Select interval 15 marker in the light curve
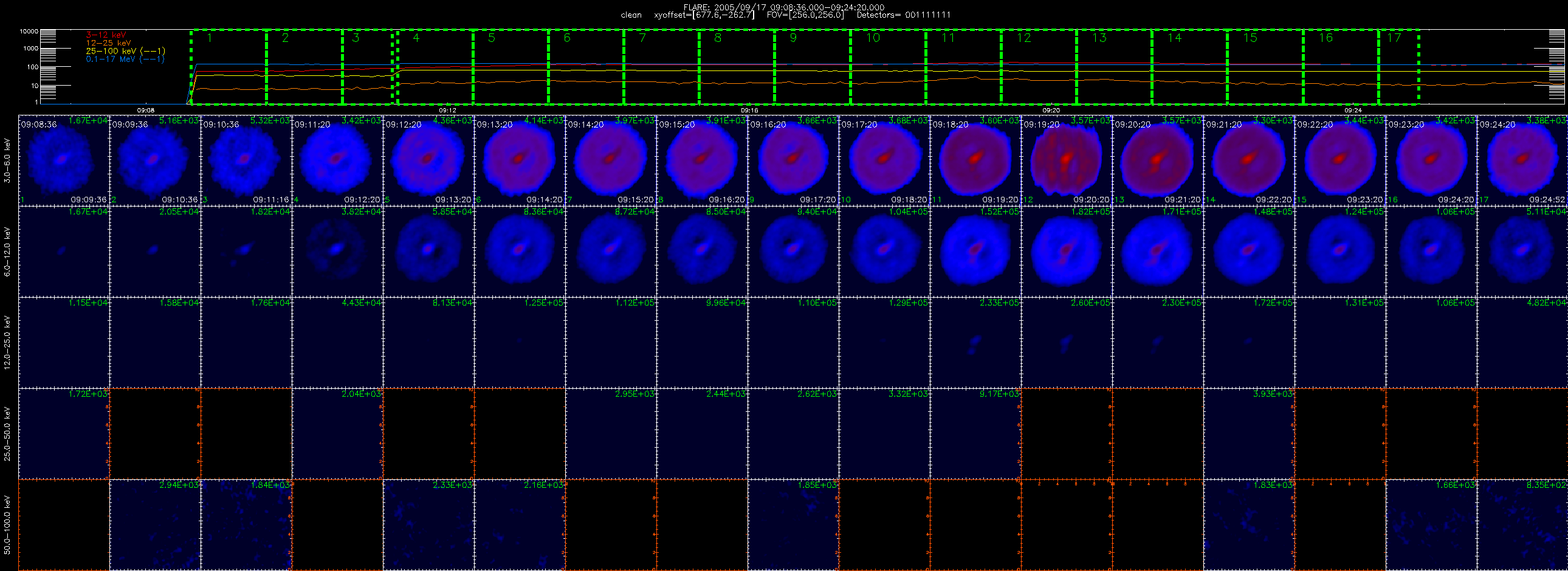1568x571 pixels. pos(1250,38)
